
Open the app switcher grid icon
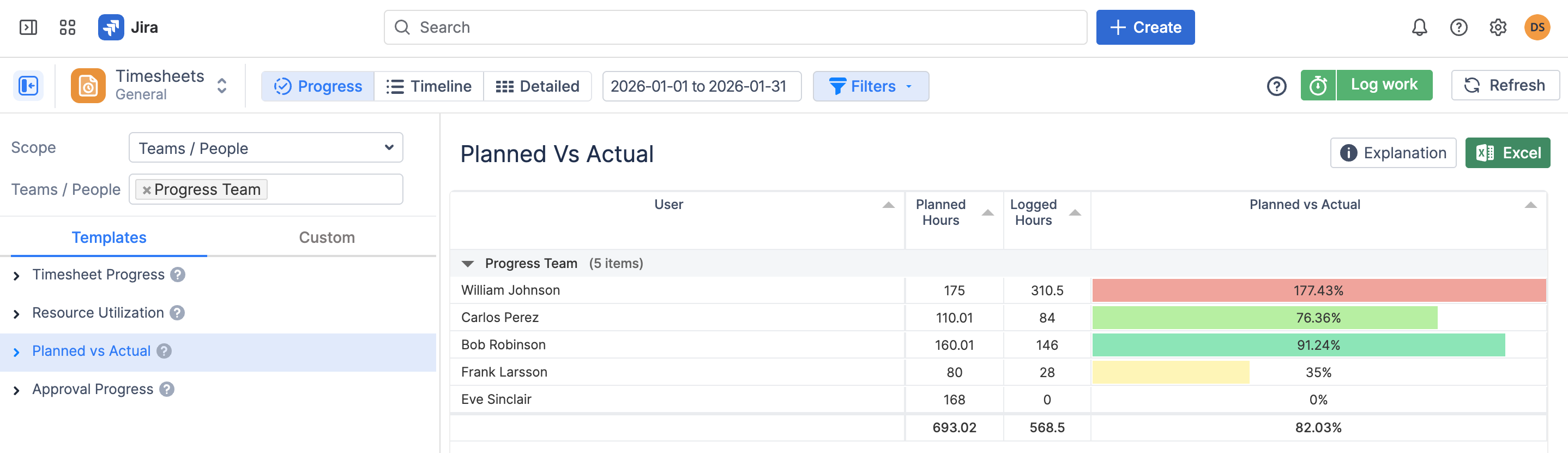(67, 27)
